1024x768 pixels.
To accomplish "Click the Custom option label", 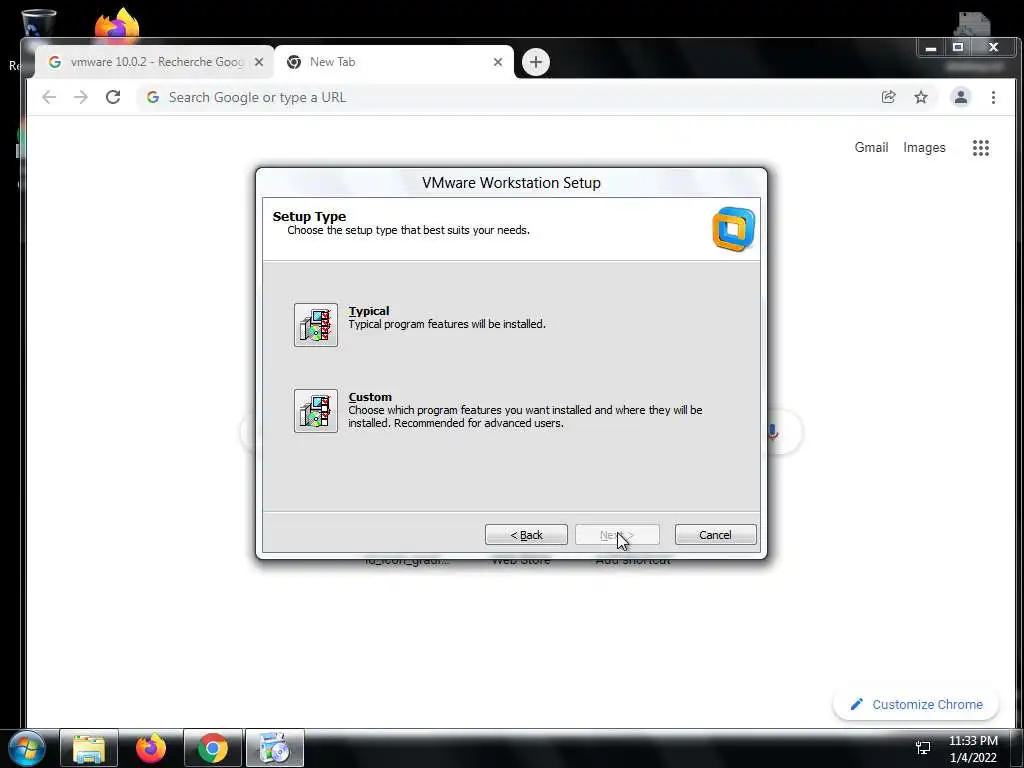I will pyautogui.click(x=370, y=397).
